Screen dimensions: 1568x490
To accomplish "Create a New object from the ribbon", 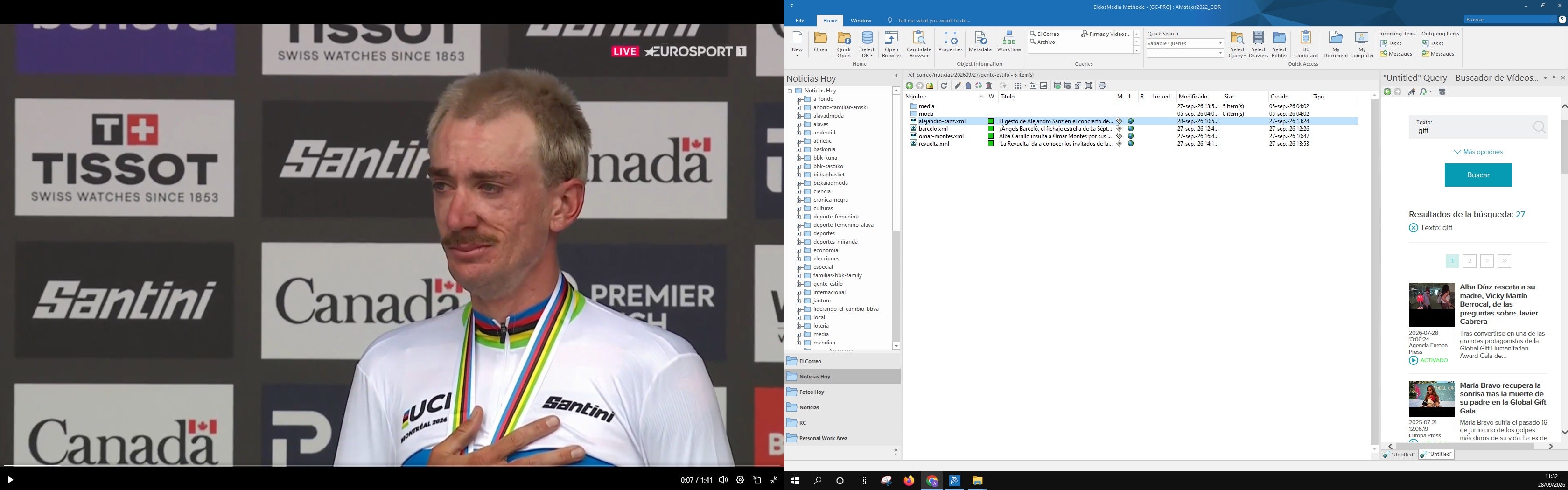I will [x=797, y=44].
